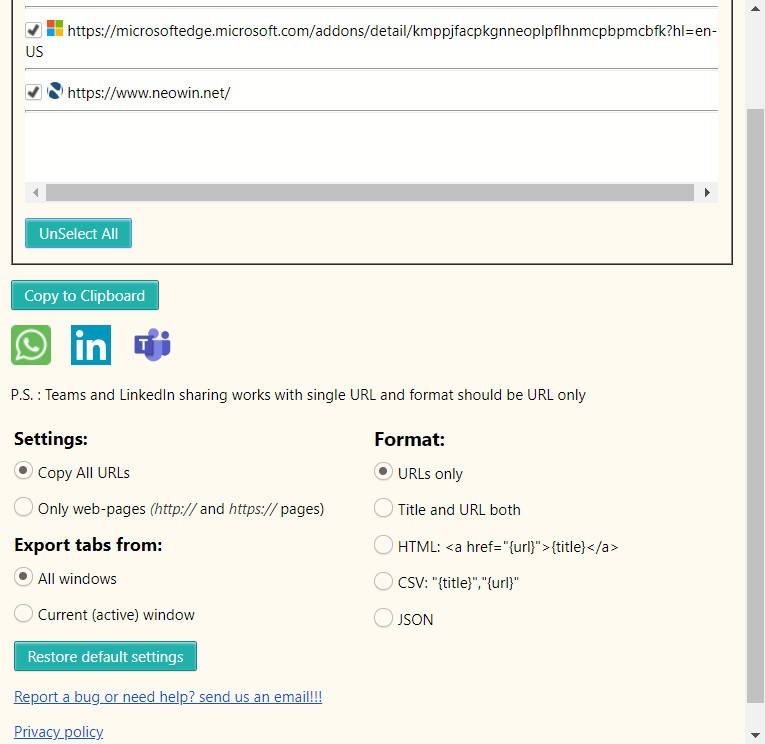
Task: Select the CSV format option
Action: click(x=383, y=581)
